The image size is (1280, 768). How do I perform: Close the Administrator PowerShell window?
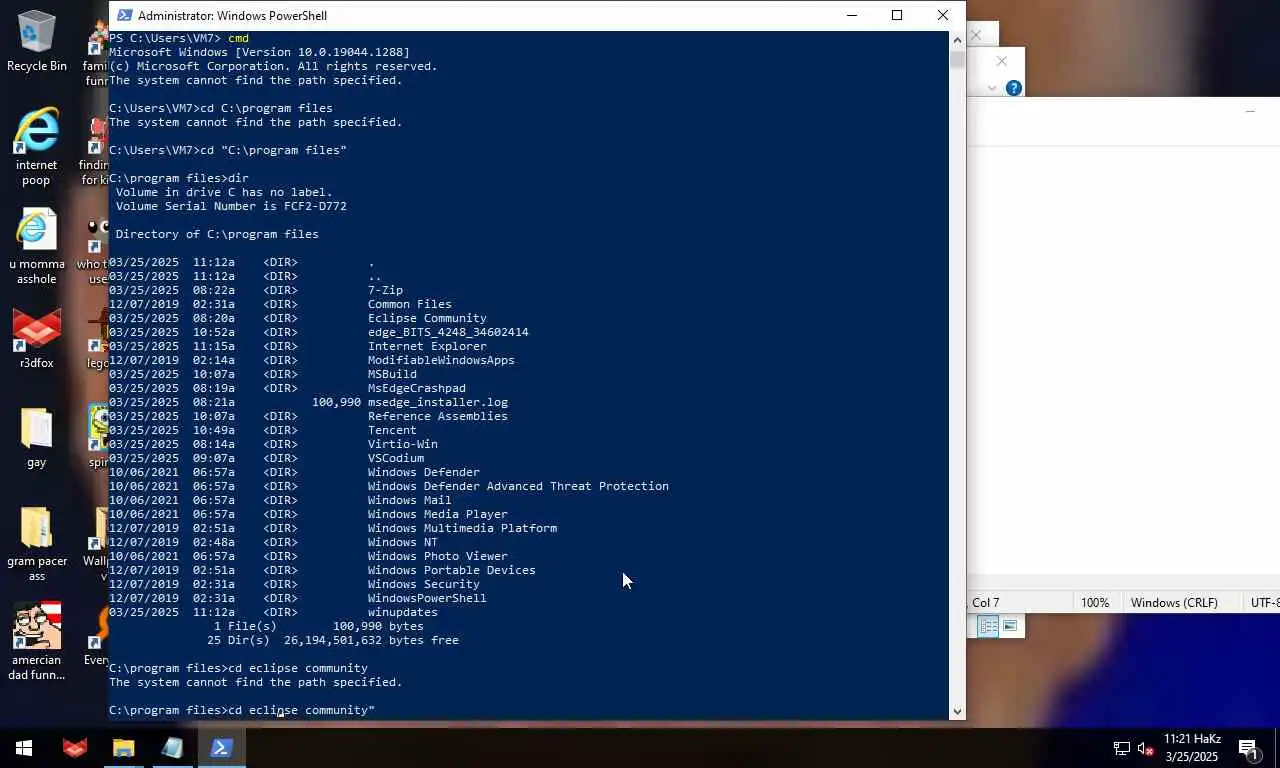tap(942, 15)
